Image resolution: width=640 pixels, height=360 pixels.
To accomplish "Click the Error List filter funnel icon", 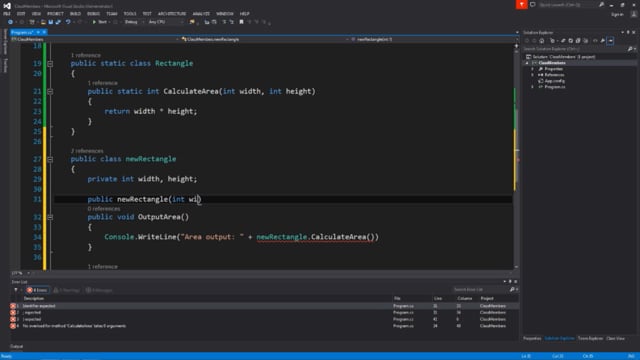I will (x=16, y=290).
